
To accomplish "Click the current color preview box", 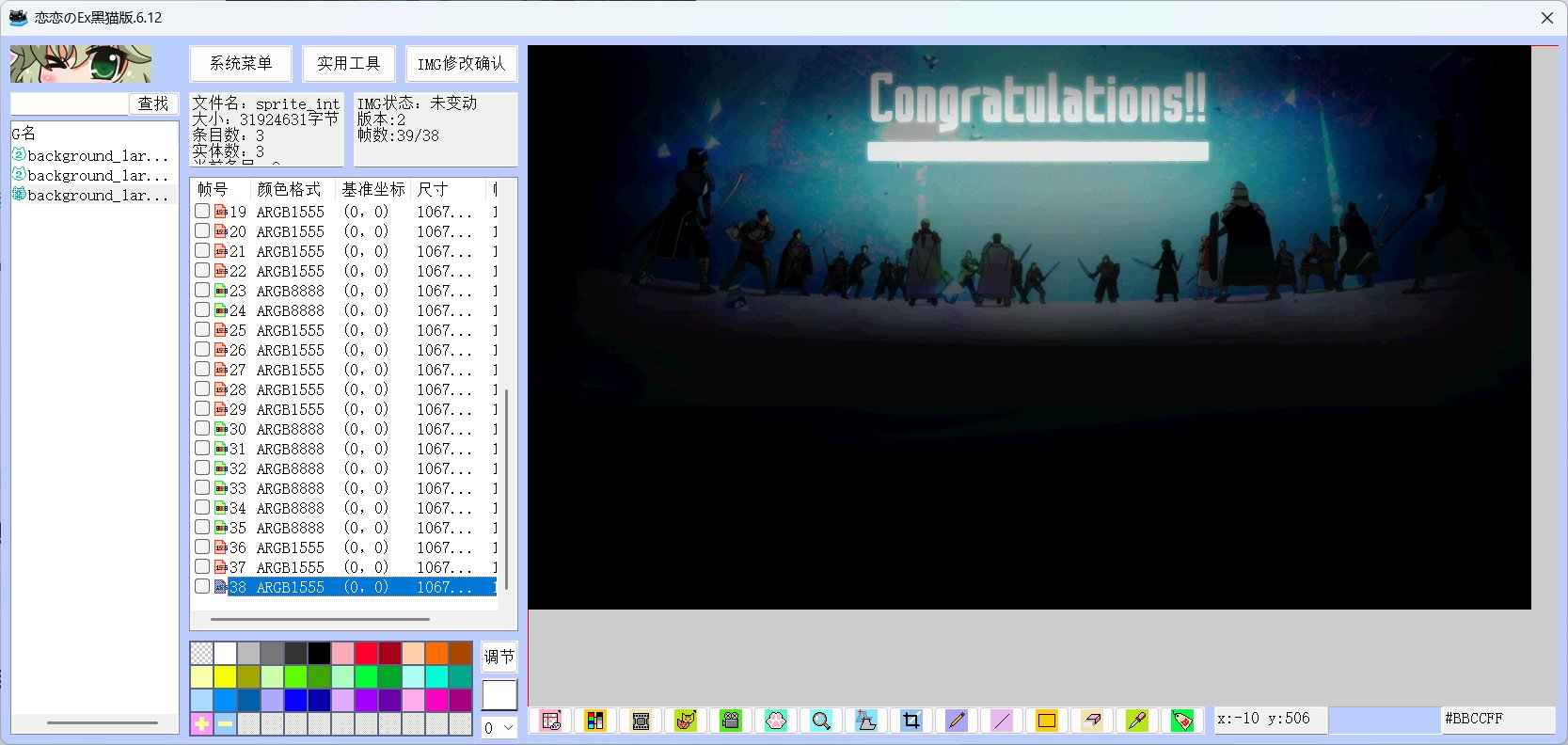I will pyautogui.click(x=499, y=695).
